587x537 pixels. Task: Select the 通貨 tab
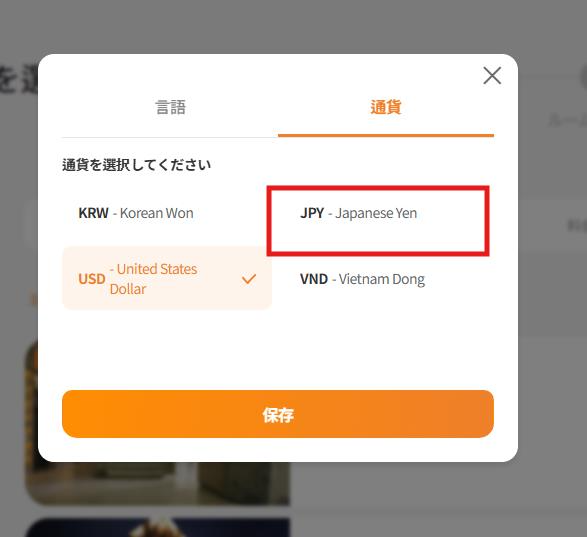pos(386,107)
